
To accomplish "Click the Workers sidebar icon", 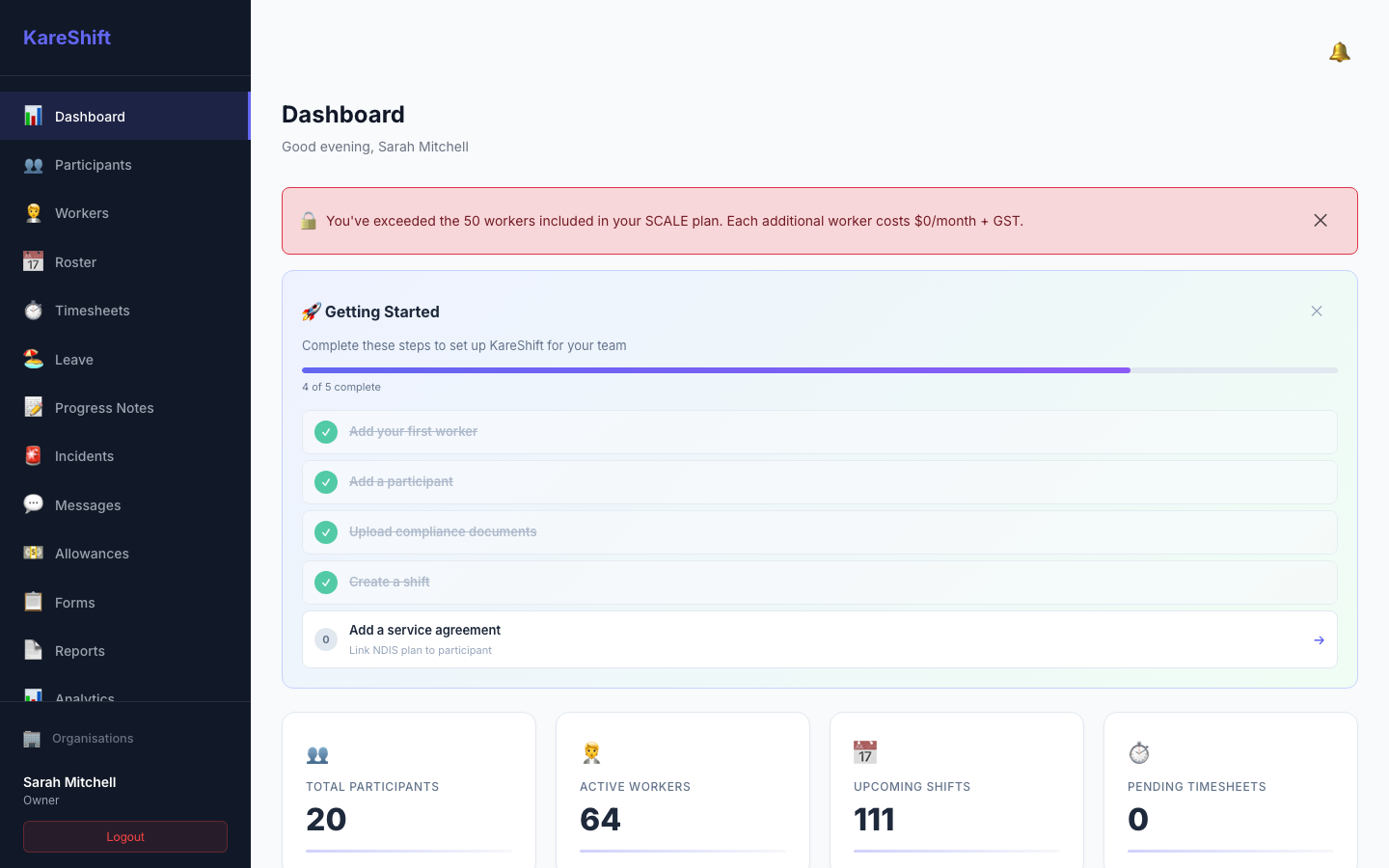I will (33, 213).
